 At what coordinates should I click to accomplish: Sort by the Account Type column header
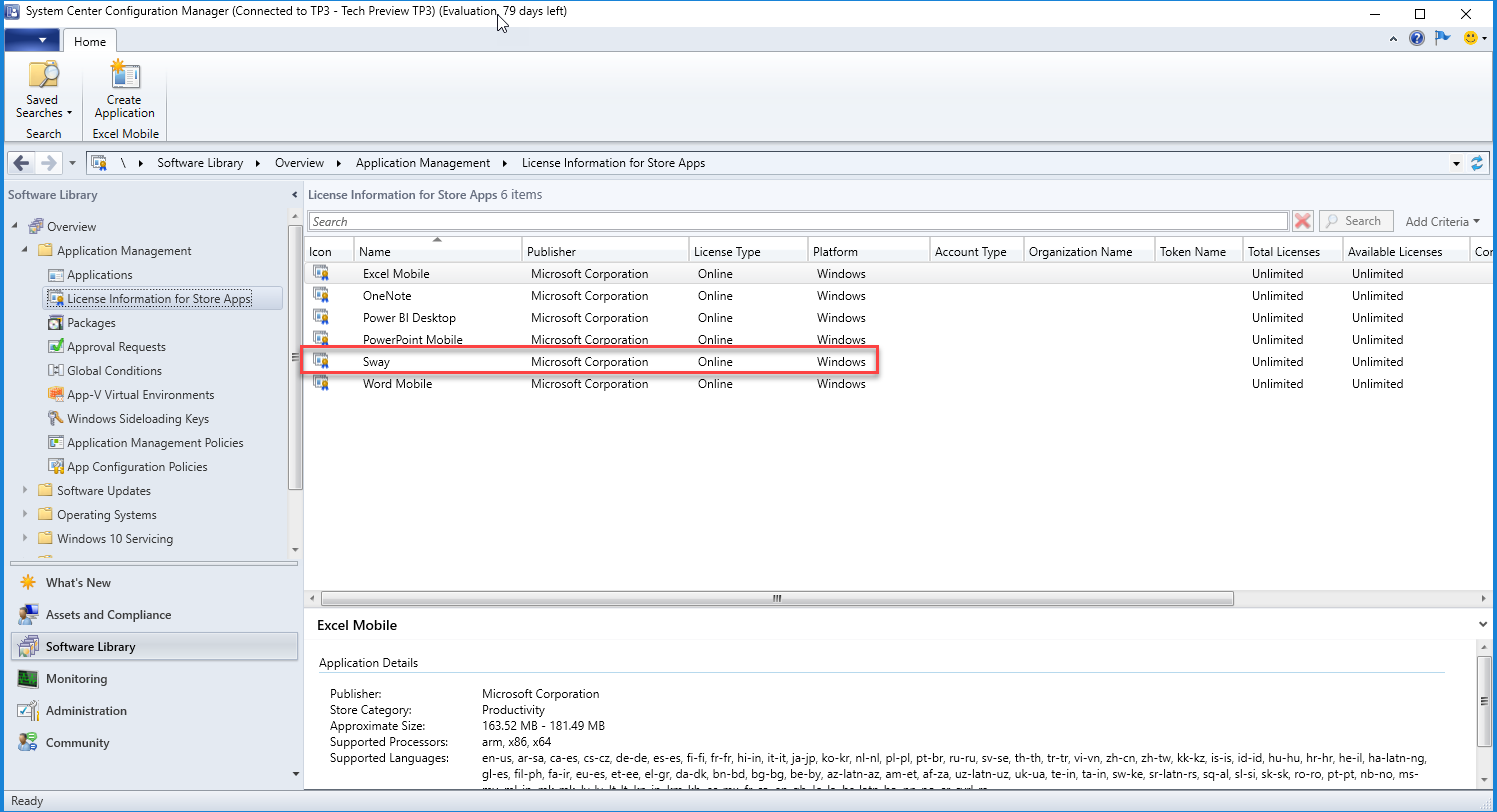click(977, 251)
